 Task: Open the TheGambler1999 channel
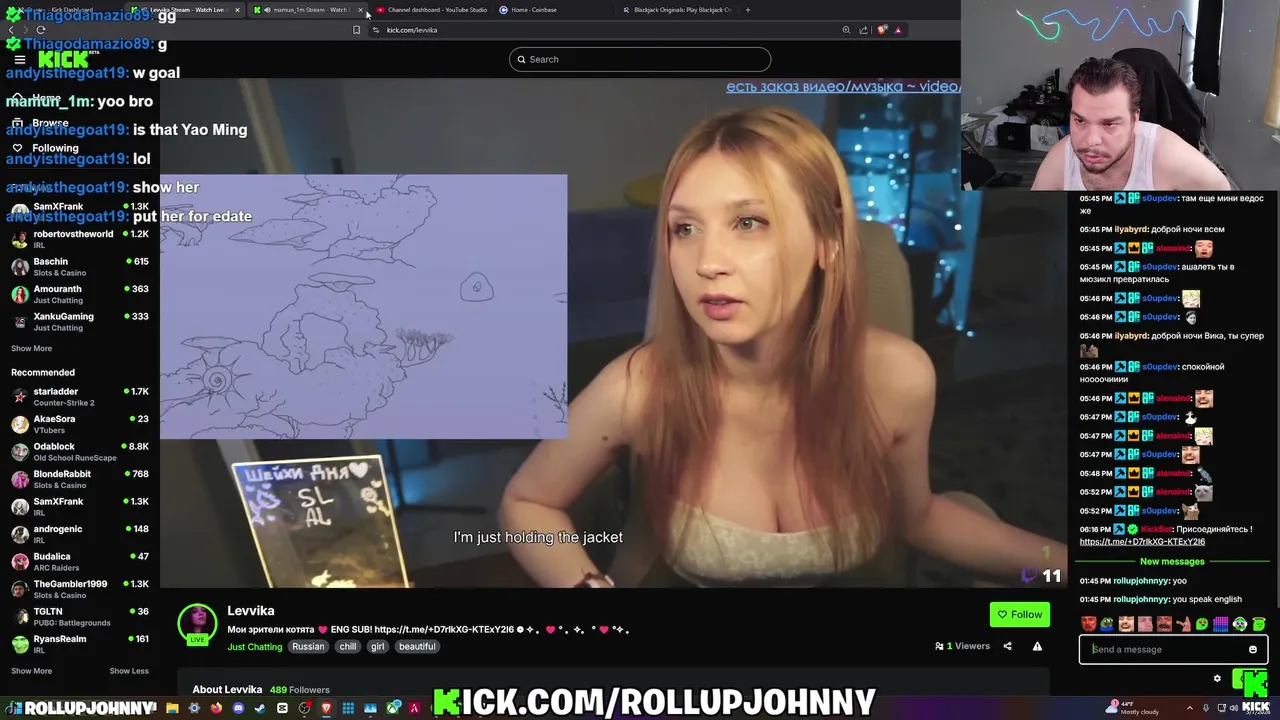(x=80, y=589)
